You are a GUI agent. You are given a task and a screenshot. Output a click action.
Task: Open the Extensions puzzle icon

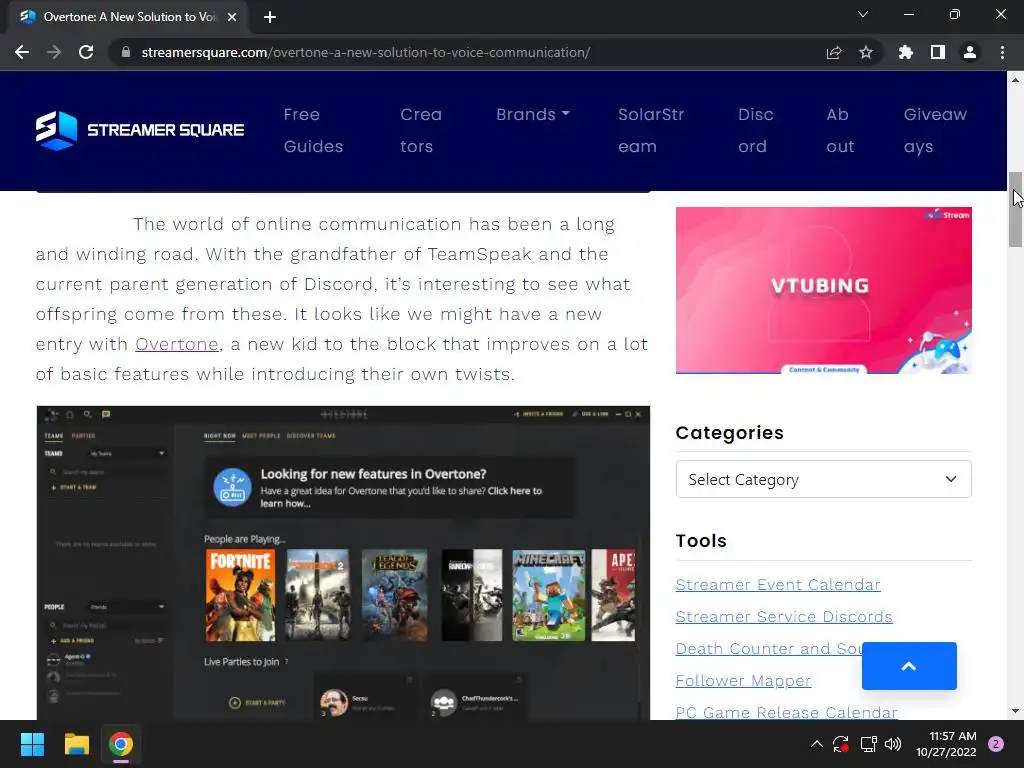pyautogui.click(x=906, y=52)
